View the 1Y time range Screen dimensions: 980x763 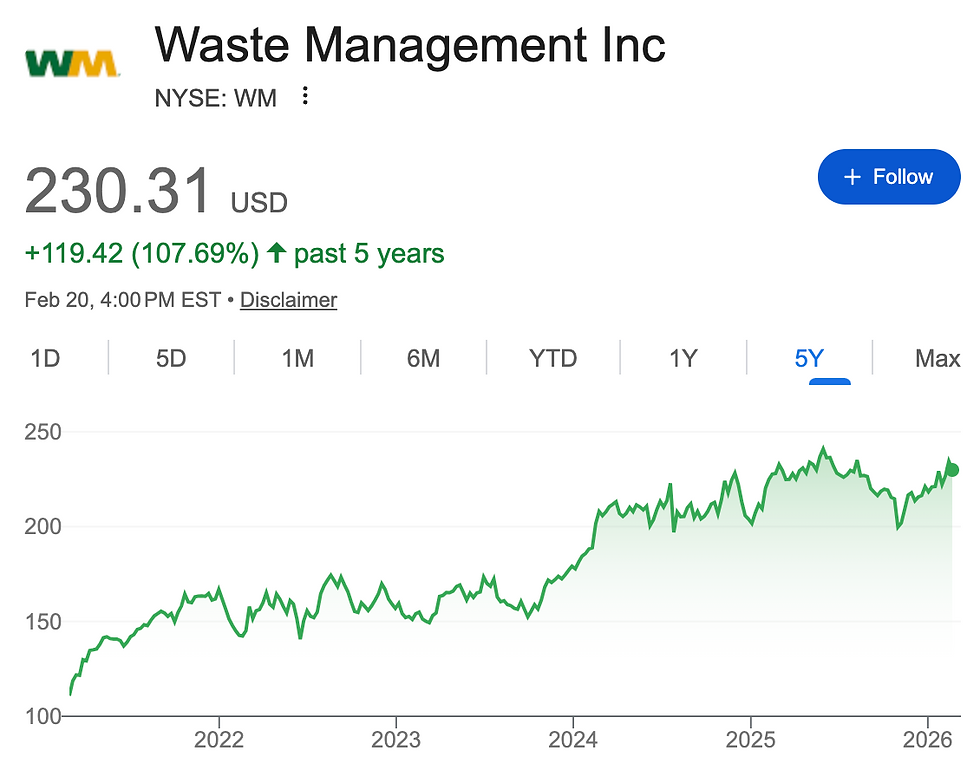(683, 358)
